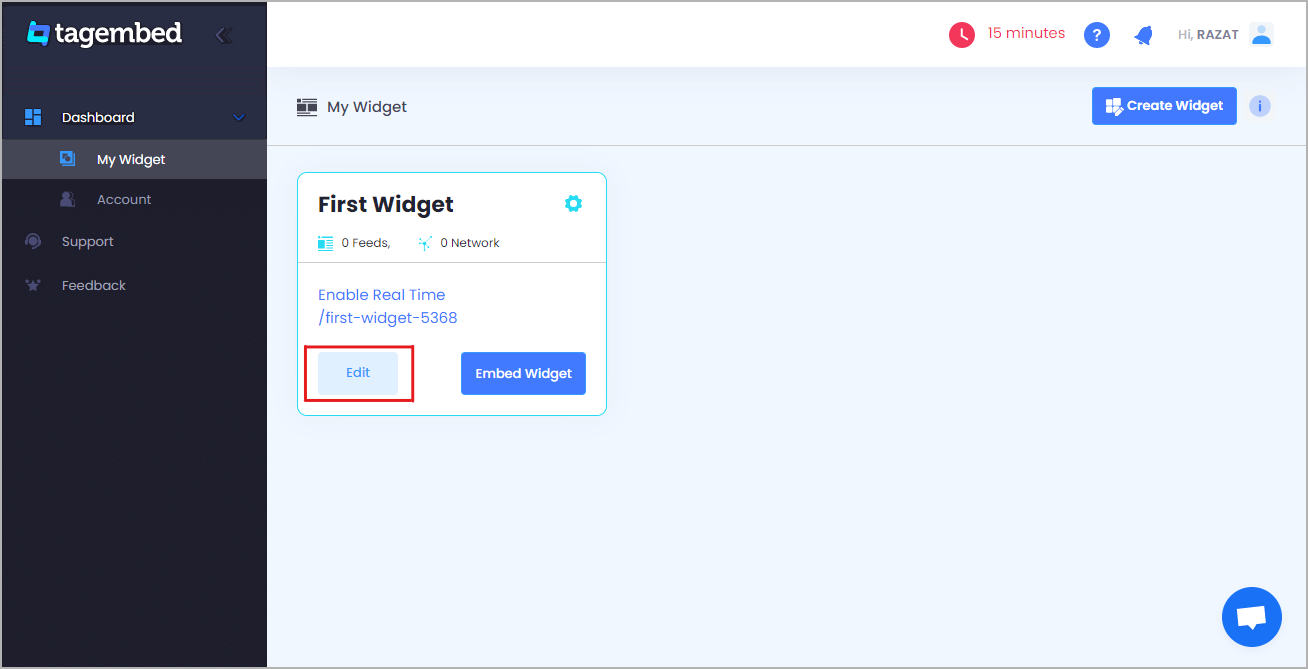The width and height of the screenshot is (1308, 669).
Task: Click the 0 Network icon on widget card
Action: (x=424, y=242)
